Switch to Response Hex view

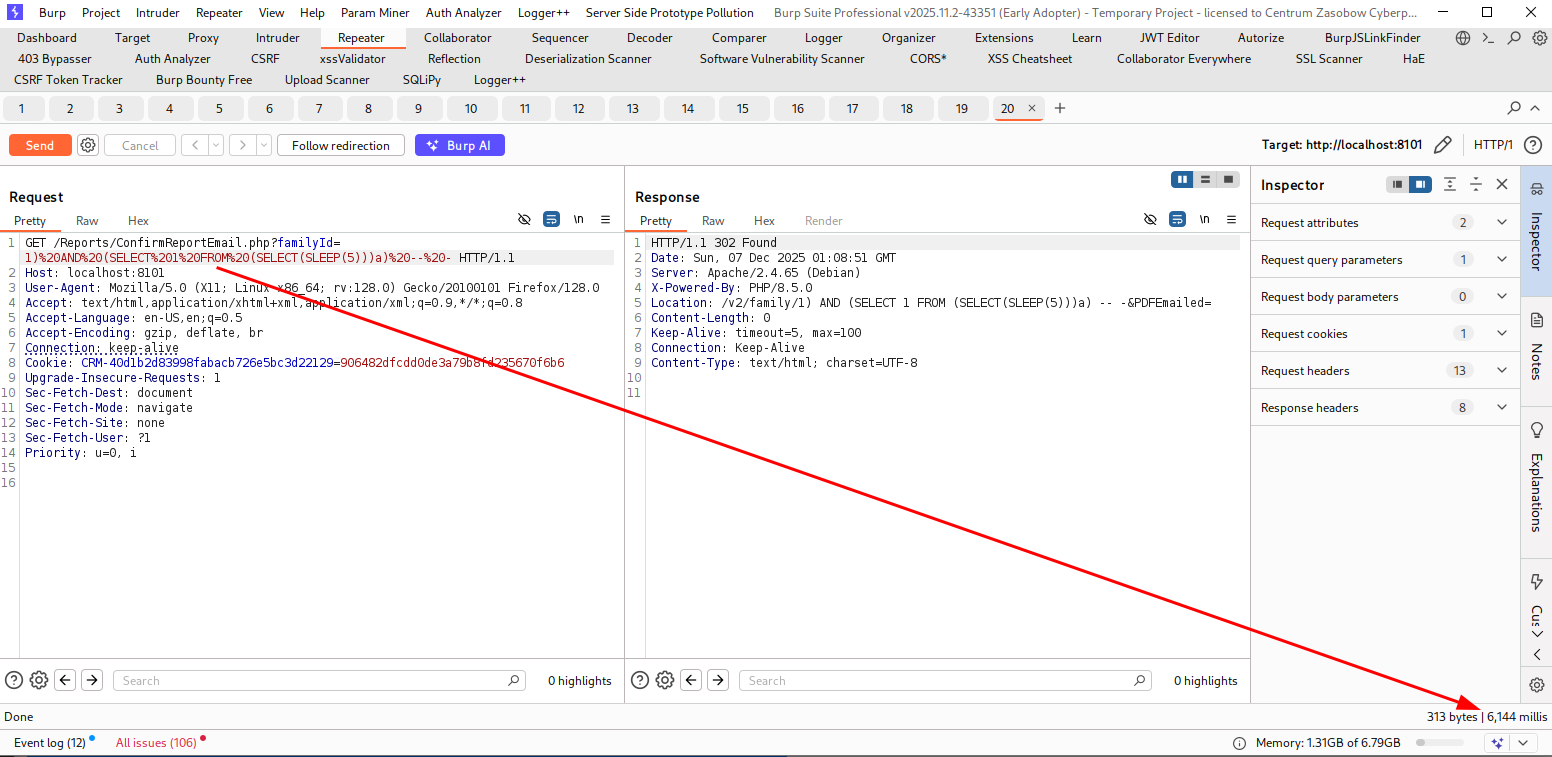tap(764, 220)
